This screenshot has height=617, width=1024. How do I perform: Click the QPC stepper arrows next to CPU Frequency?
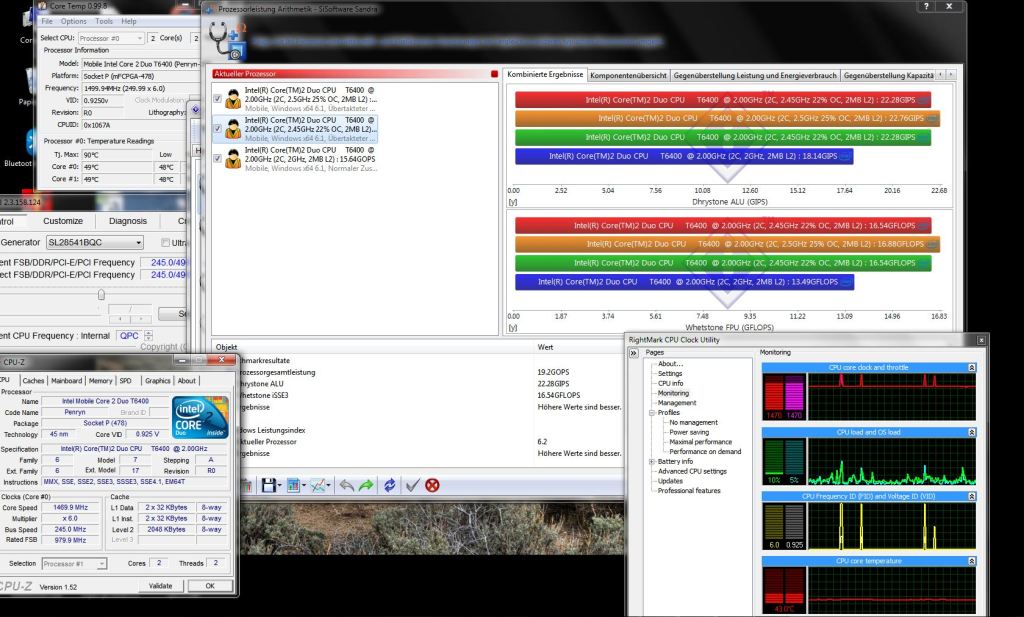tap(149, 336)
